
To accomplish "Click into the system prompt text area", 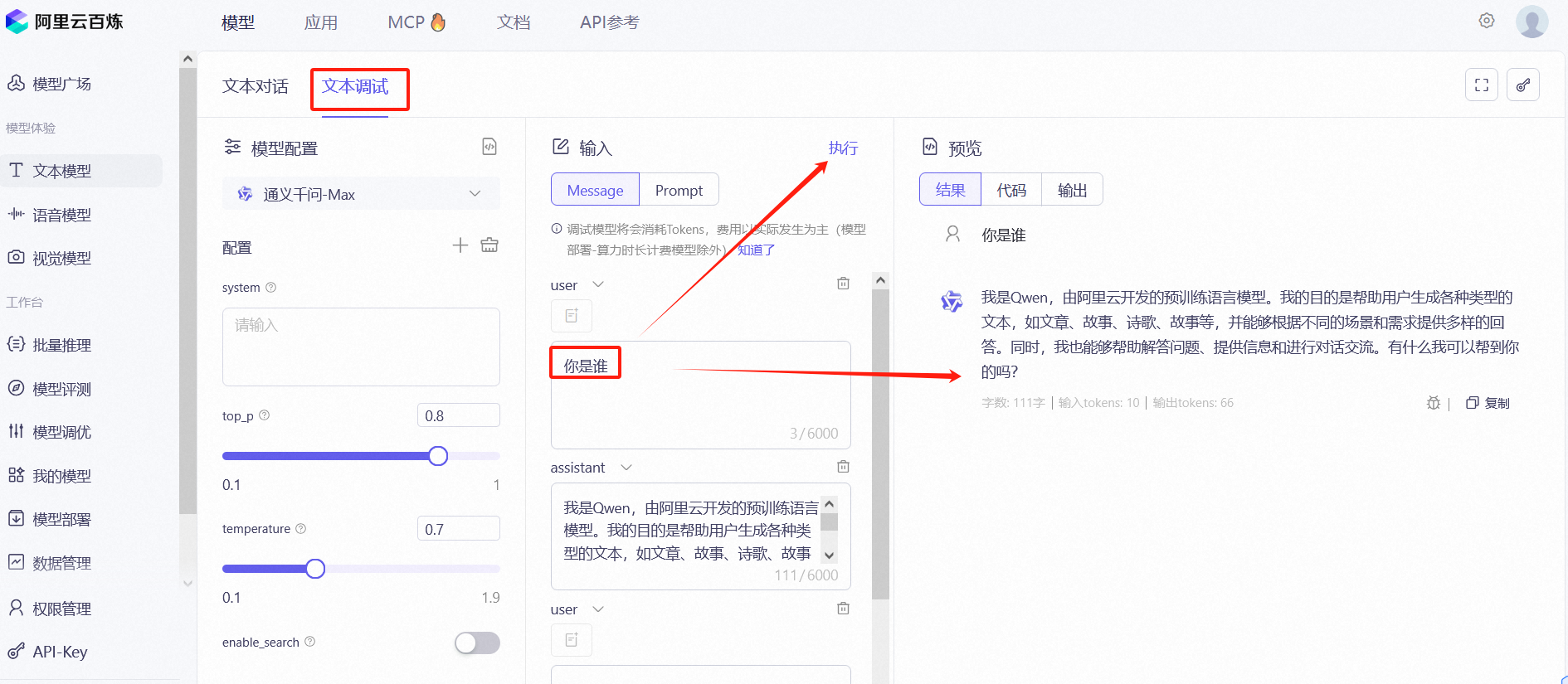I will (x=361, y=347).
